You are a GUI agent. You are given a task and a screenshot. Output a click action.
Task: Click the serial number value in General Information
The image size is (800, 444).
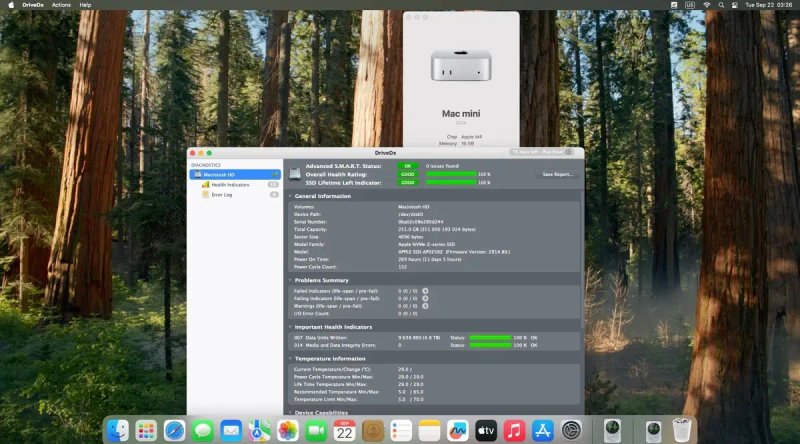pos(420,222)
